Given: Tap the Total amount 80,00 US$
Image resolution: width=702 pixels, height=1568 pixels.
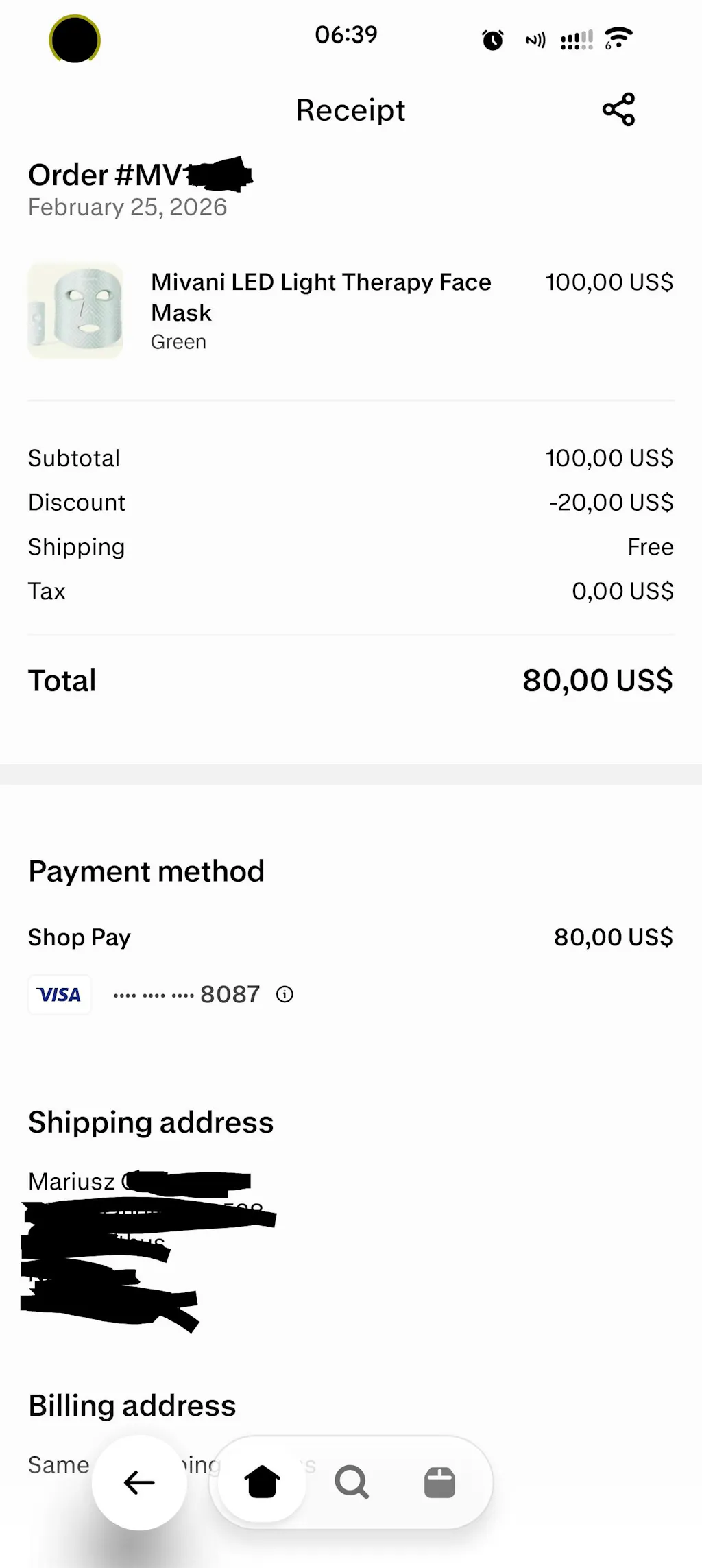Looking at the screenshot, I should (x=597, y=681).
